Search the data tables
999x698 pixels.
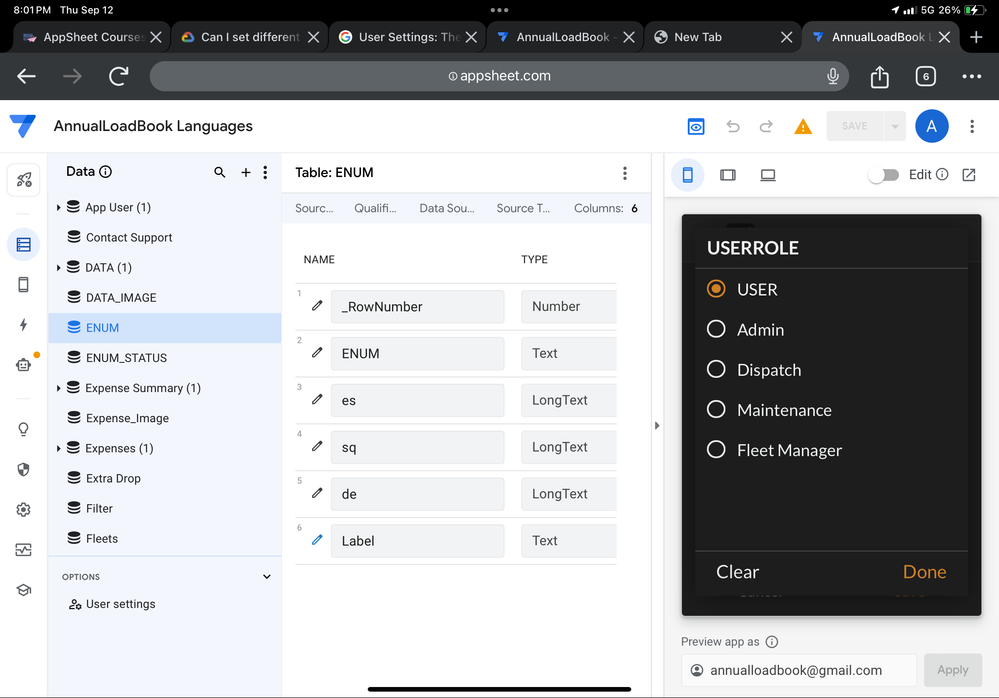[x=220, y=172]
